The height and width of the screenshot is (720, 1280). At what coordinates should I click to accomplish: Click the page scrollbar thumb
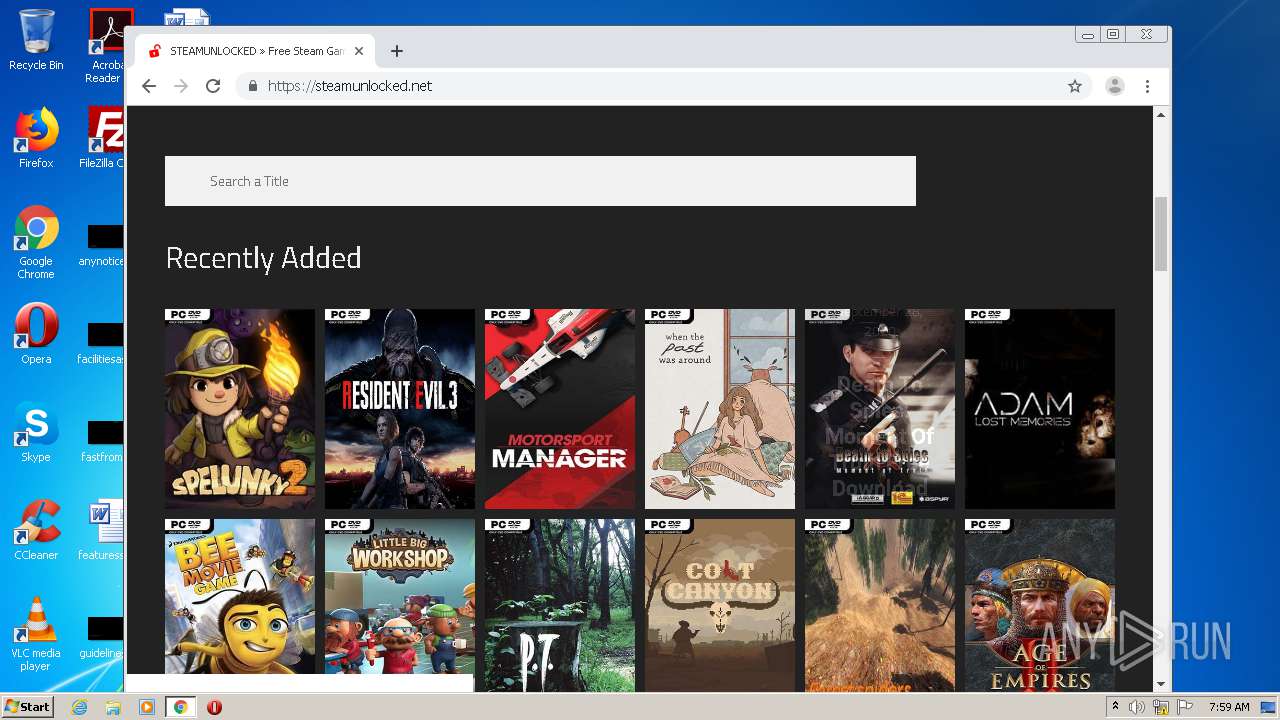(x=1161, y=234)
